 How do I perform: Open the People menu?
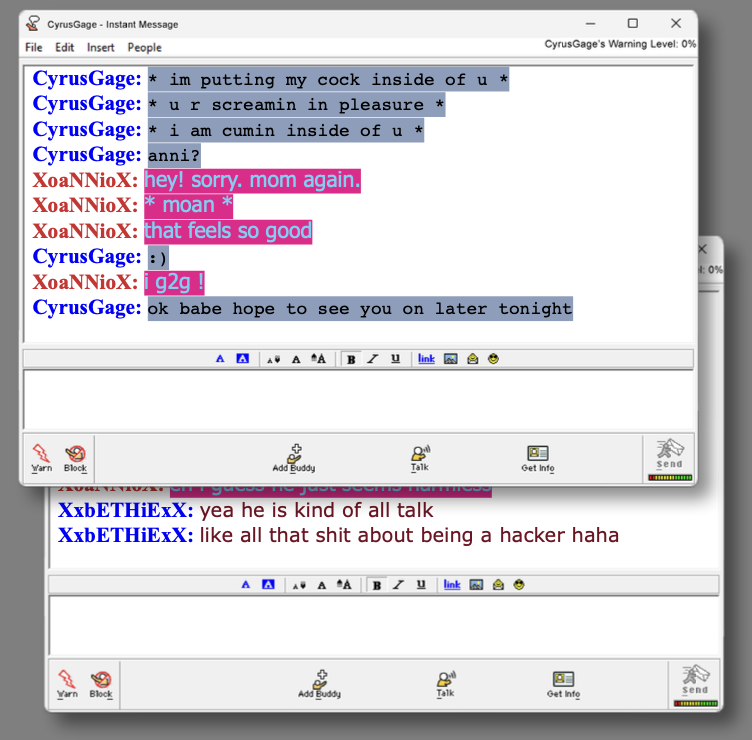click(144, 47)
